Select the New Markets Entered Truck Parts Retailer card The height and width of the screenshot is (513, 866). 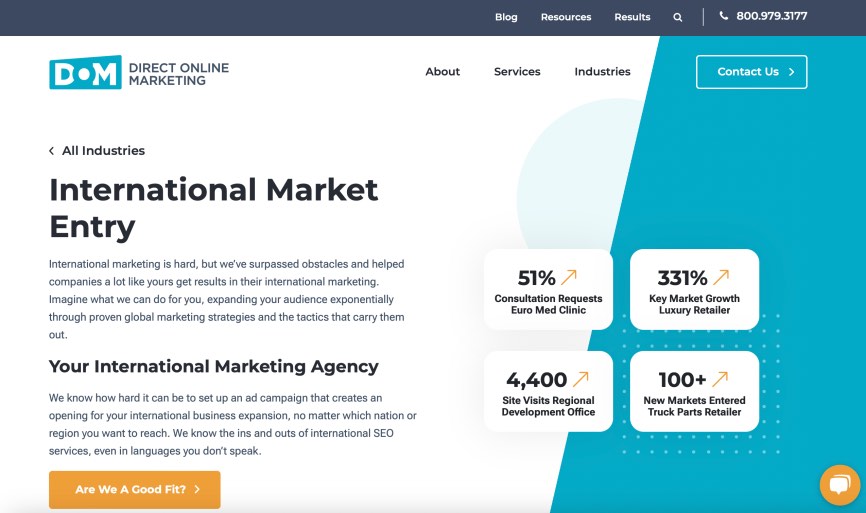[694, 391]
